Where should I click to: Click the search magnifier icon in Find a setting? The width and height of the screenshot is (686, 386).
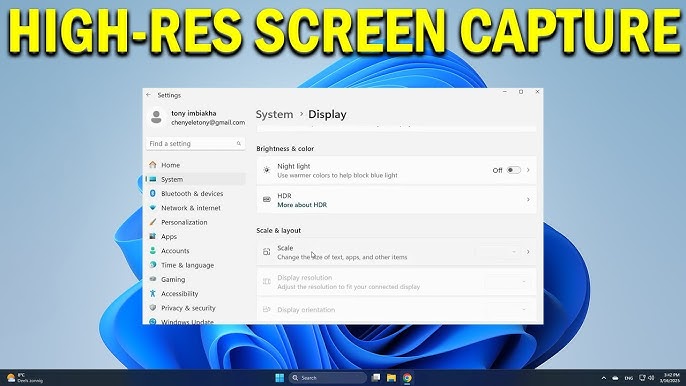click(239, 144)
